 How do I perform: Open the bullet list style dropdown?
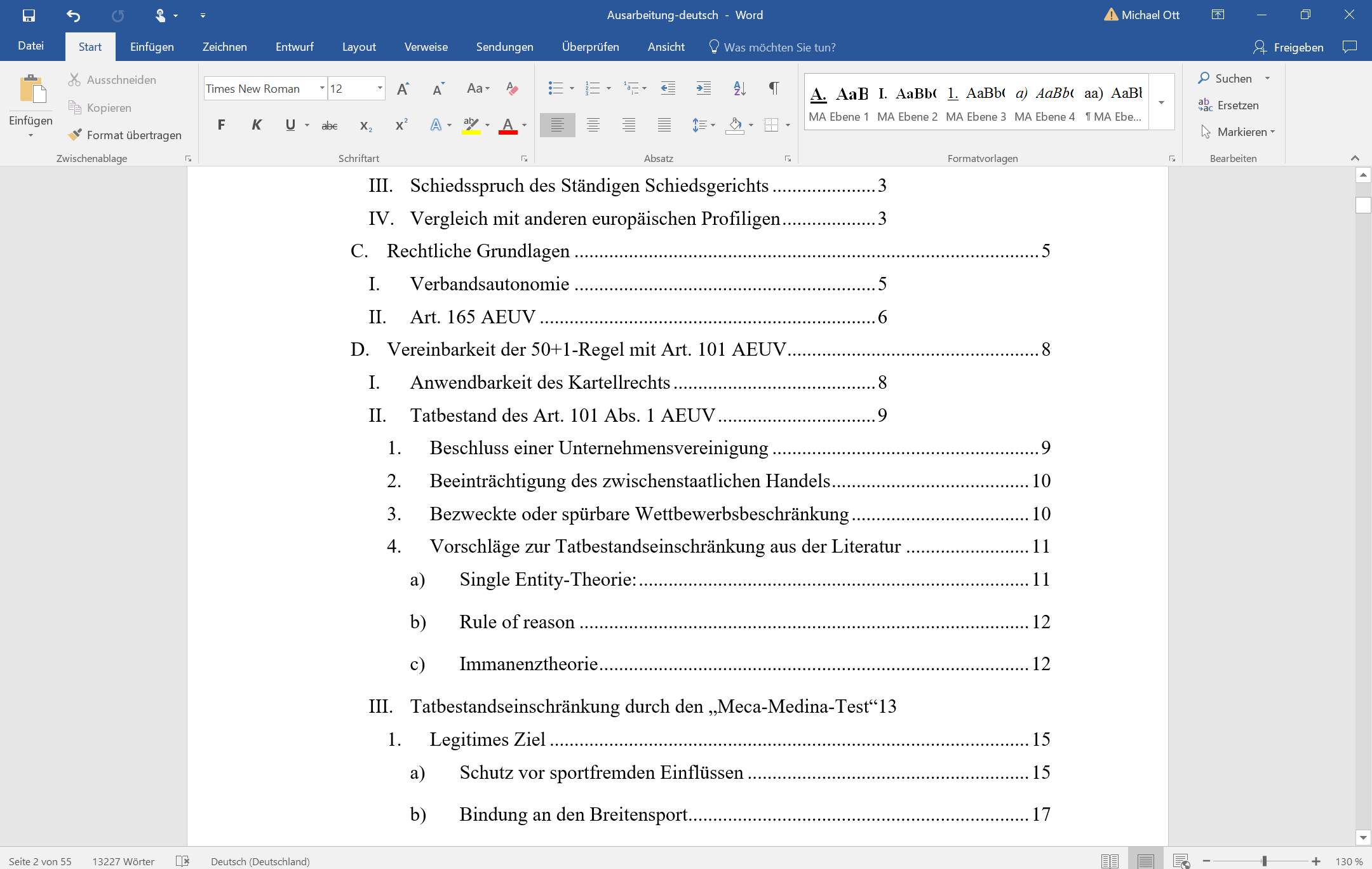pos(570,88)
